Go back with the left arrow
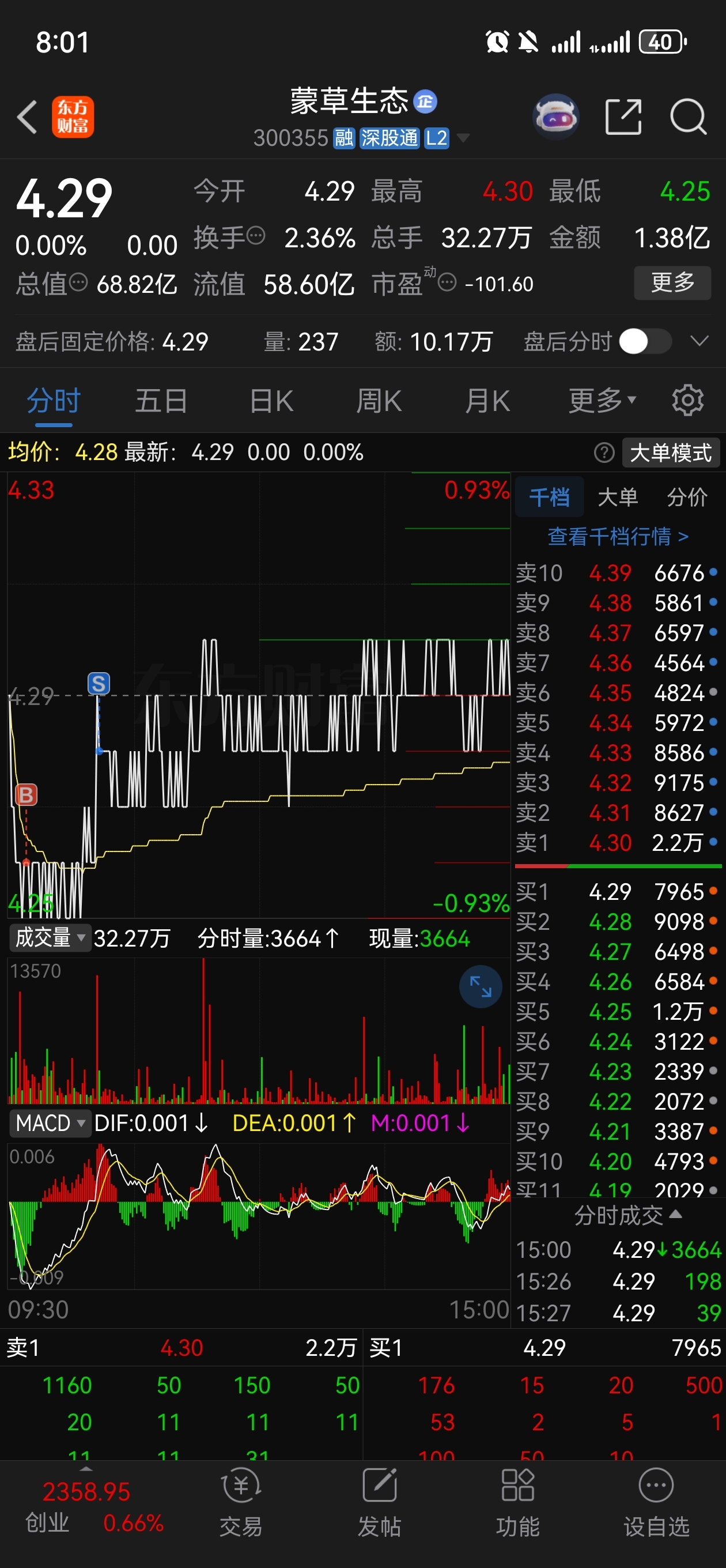This screenshot has width=726, height=1568. coord(28,117)
